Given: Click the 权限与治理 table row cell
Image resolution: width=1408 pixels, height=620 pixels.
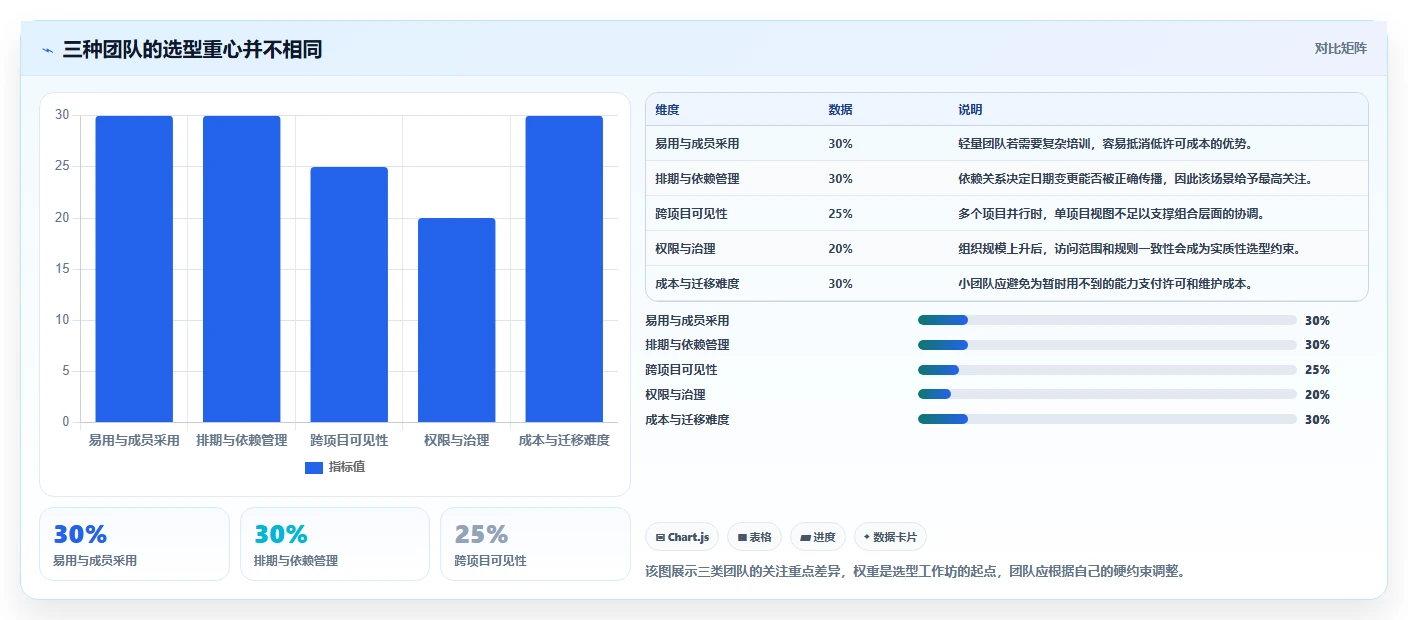Looking at the screenshot, I should pyautogui.click(x=685, y=249).
